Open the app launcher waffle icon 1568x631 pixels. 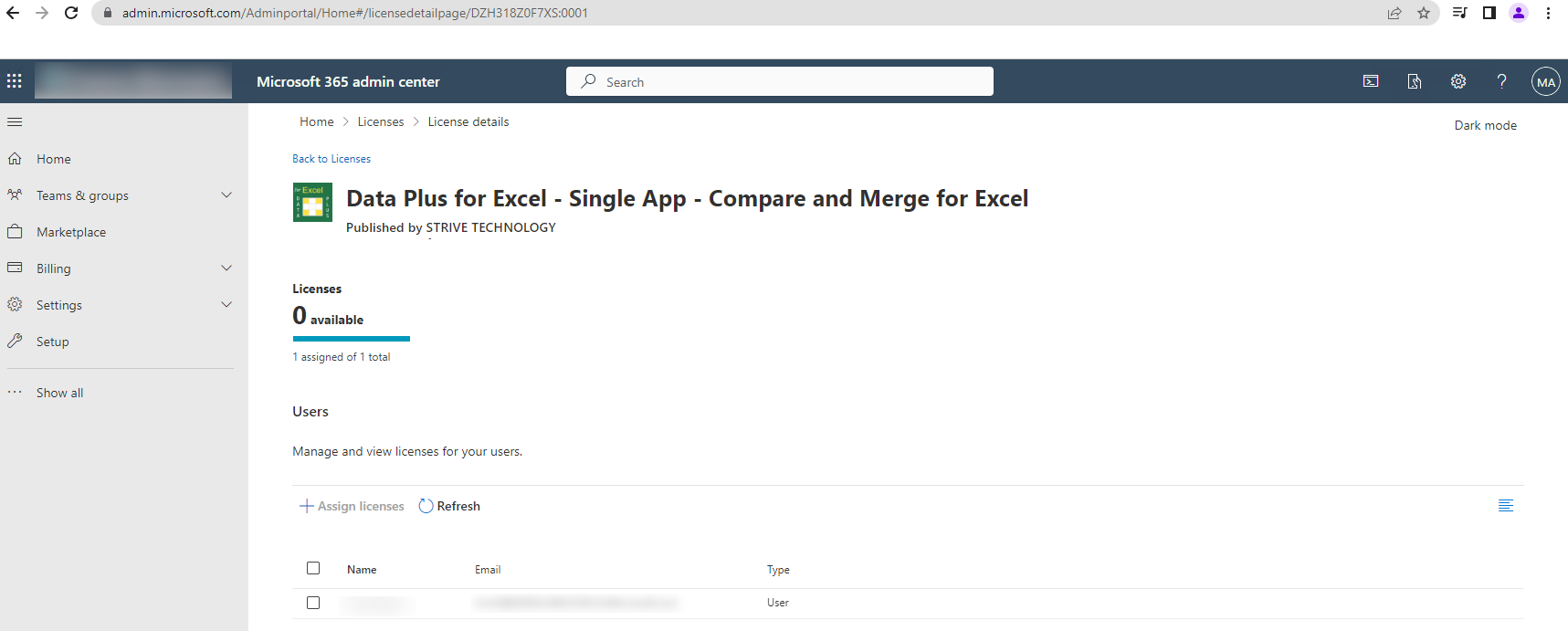15,81
